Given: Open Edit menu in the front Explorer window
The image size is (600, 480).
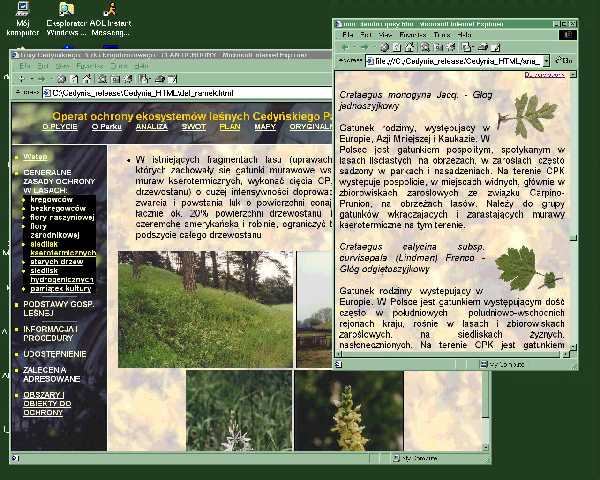Looking at the screenshot, I should (x=366, y=35).
